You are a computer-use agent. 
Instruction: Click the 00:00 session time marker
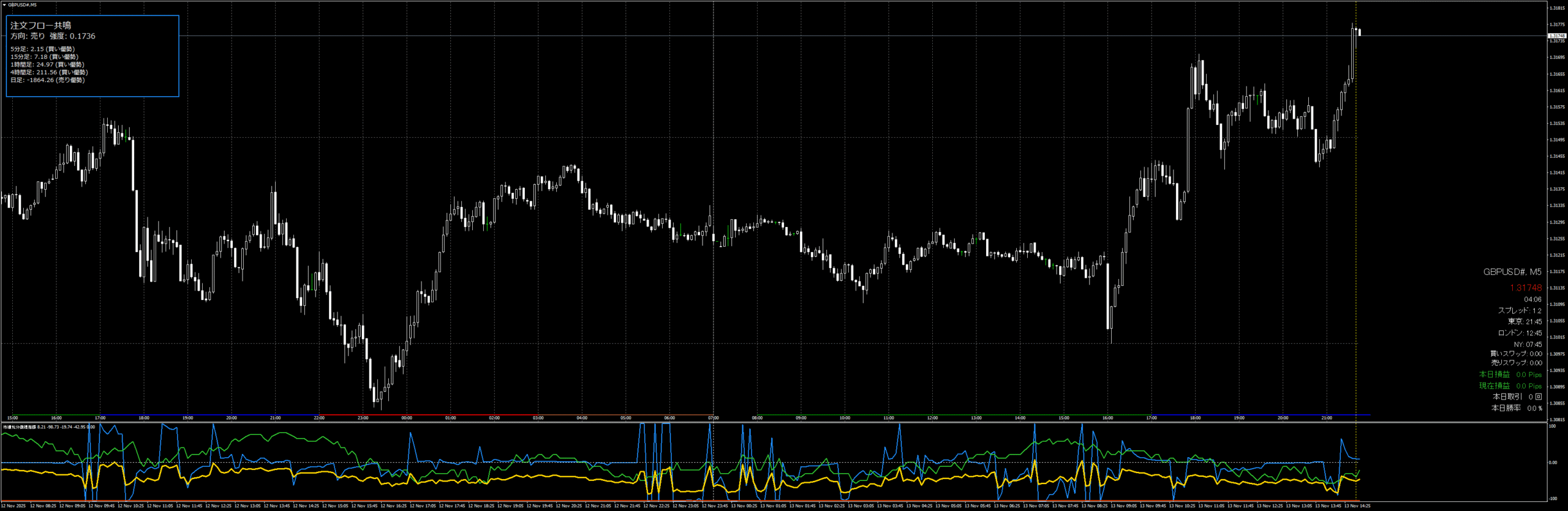point(407,418)
